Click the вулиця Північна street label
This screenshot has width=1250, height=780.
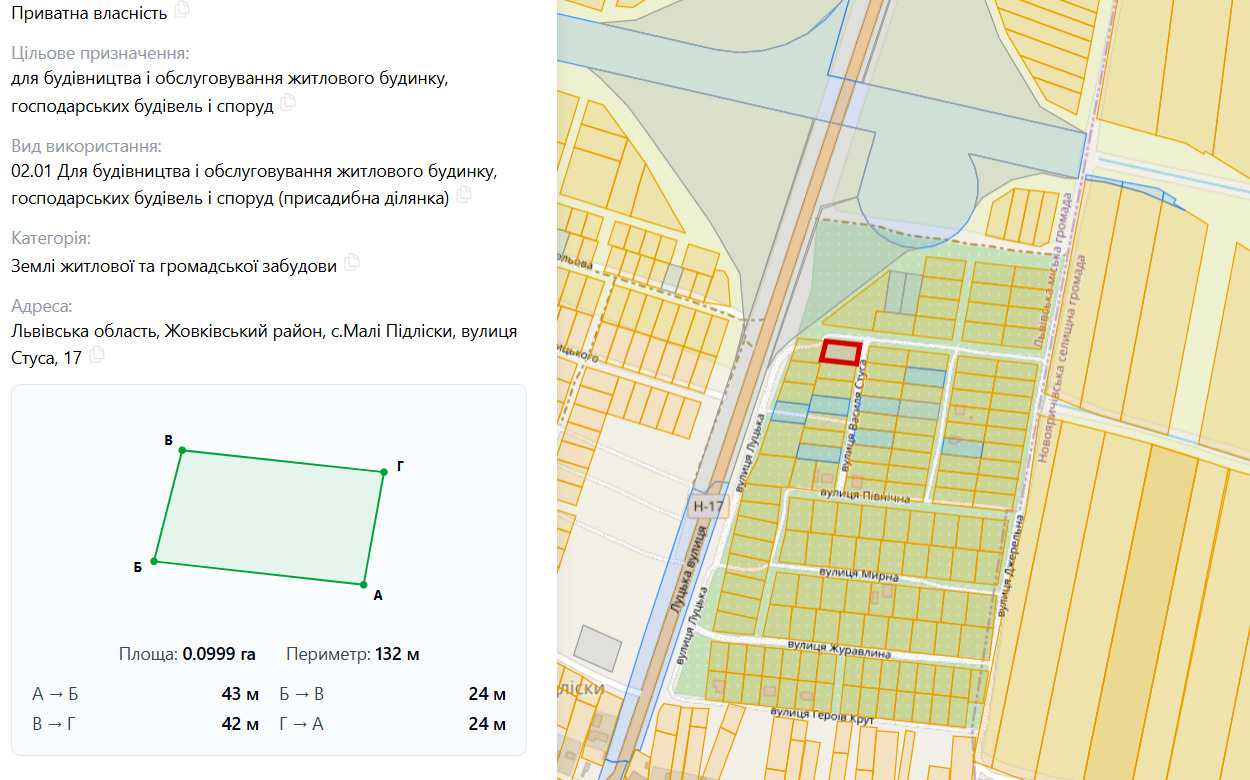pyautogui.click(x=866, y=496)
